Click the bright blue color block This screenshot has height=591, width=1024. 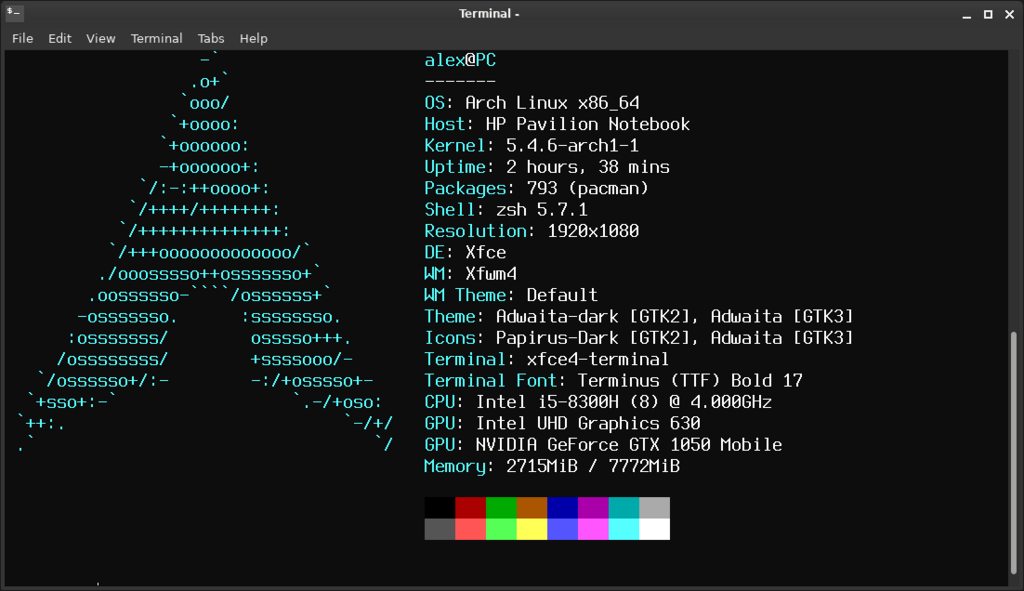562,529
